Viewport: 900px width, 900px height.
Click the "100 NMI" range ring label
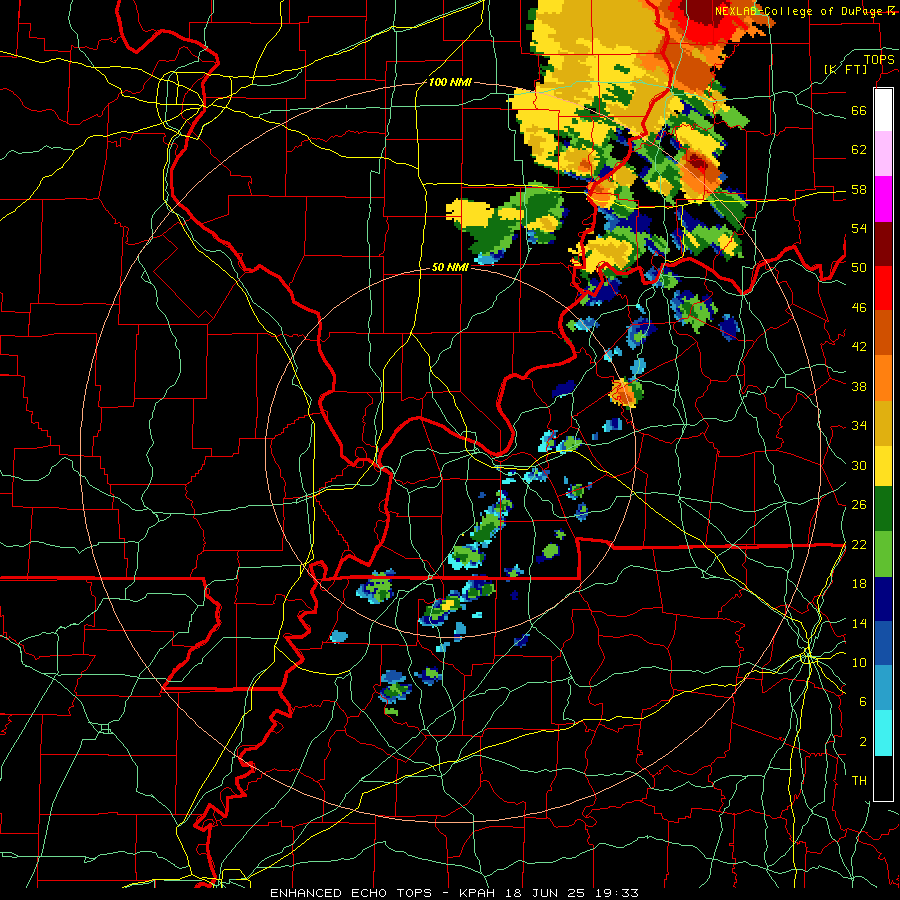click(x=449, y=83)
